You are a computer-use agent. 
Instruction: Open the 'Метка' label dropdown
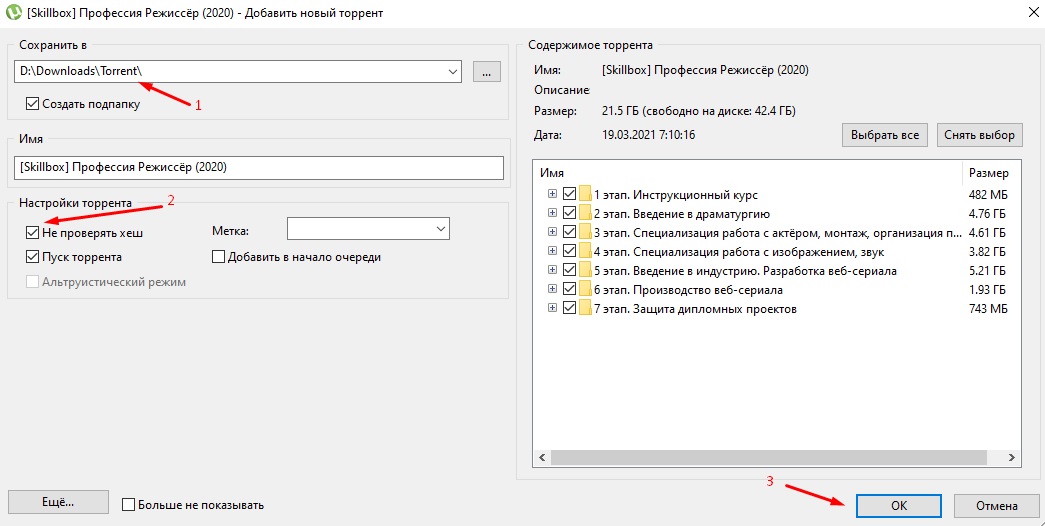click(x=440, y=230)
